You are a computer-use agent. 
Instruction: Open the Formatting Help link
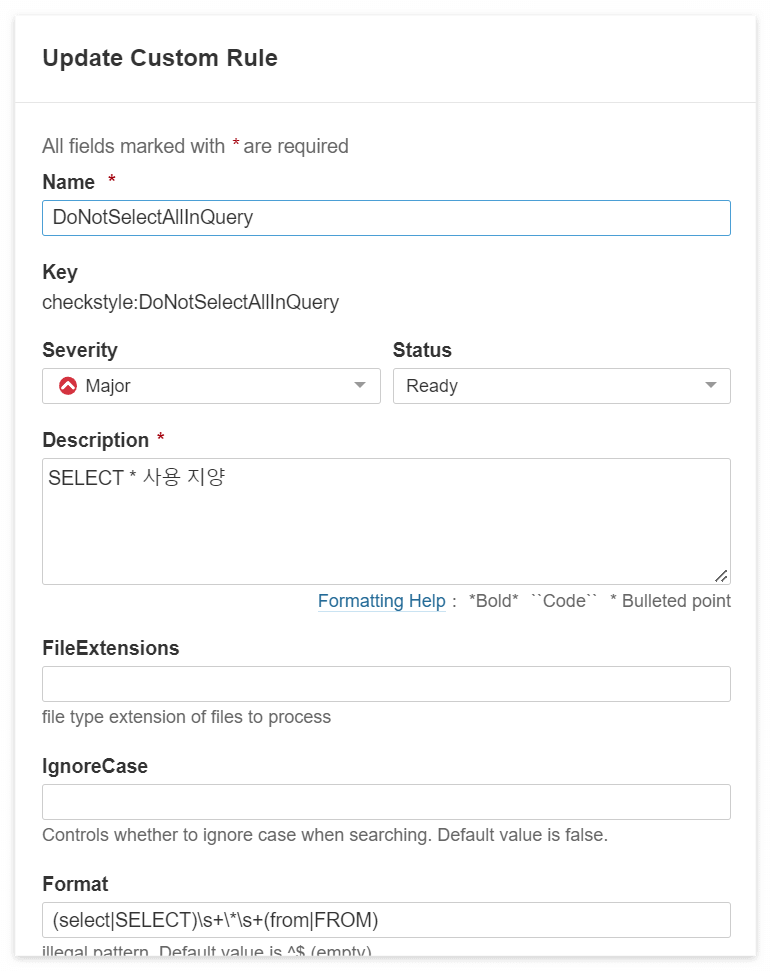coord(381,601)
